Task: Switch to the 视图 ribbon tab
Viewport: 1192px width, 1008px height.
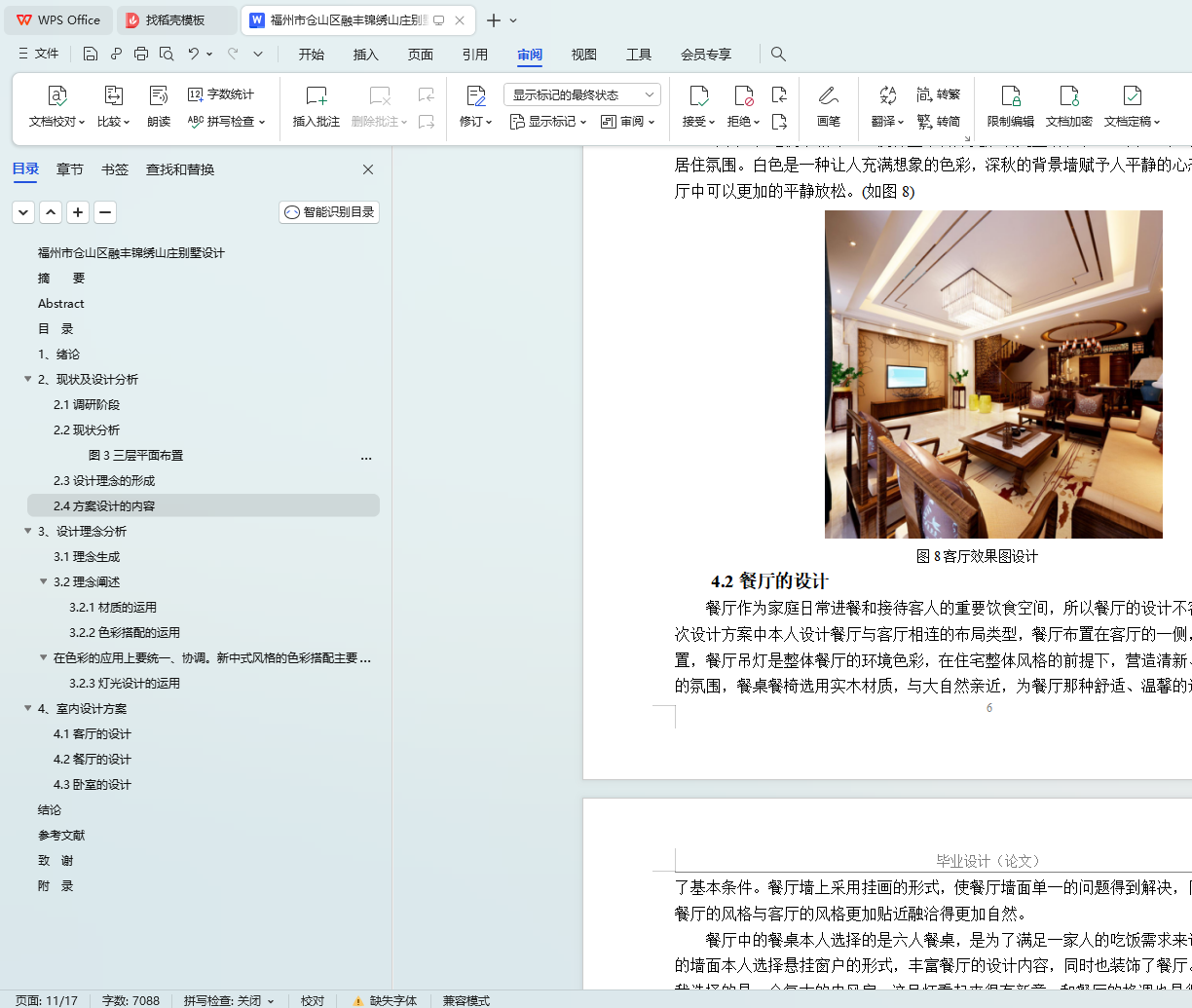Action: (584, 55)
